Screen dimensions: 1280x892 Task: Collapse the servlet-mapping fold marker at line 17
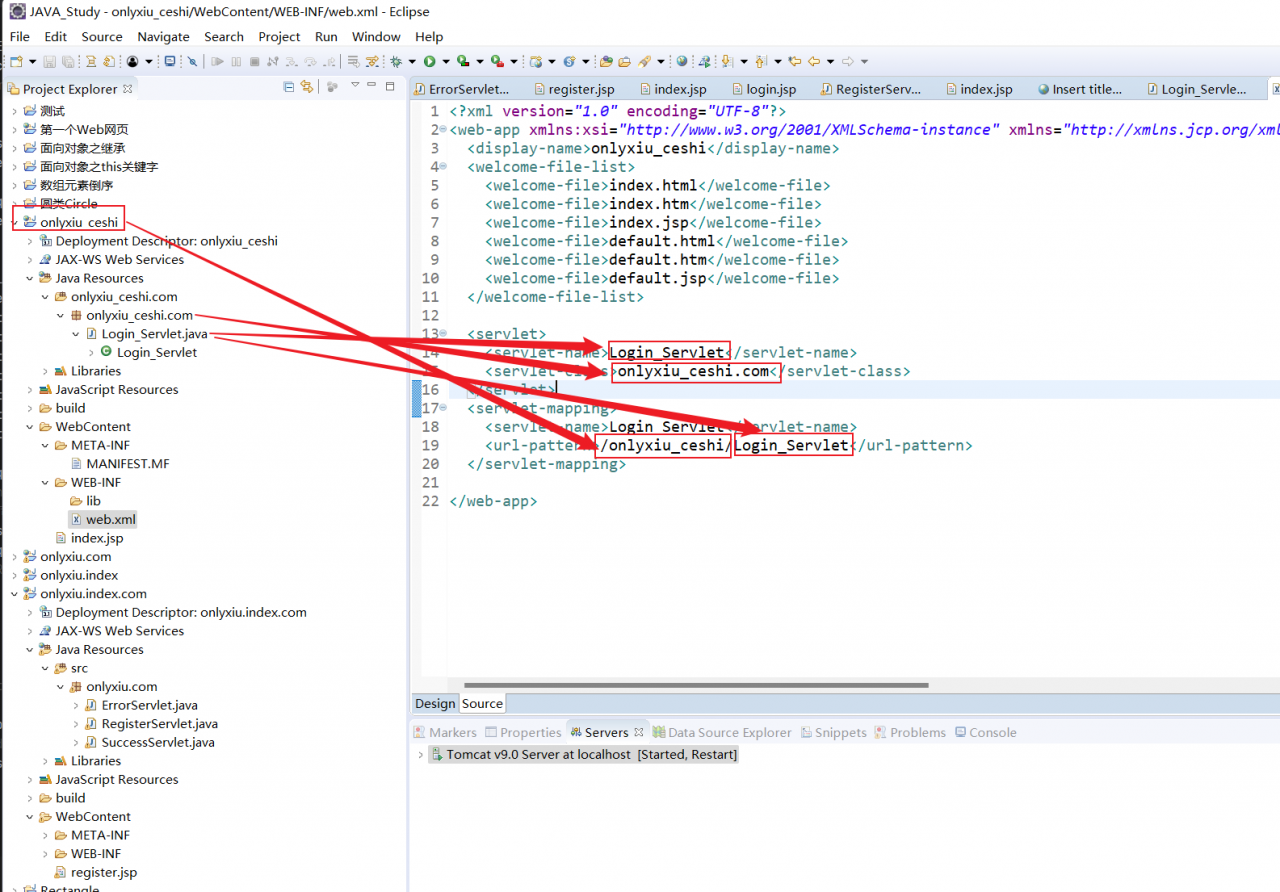coord(443,408)
